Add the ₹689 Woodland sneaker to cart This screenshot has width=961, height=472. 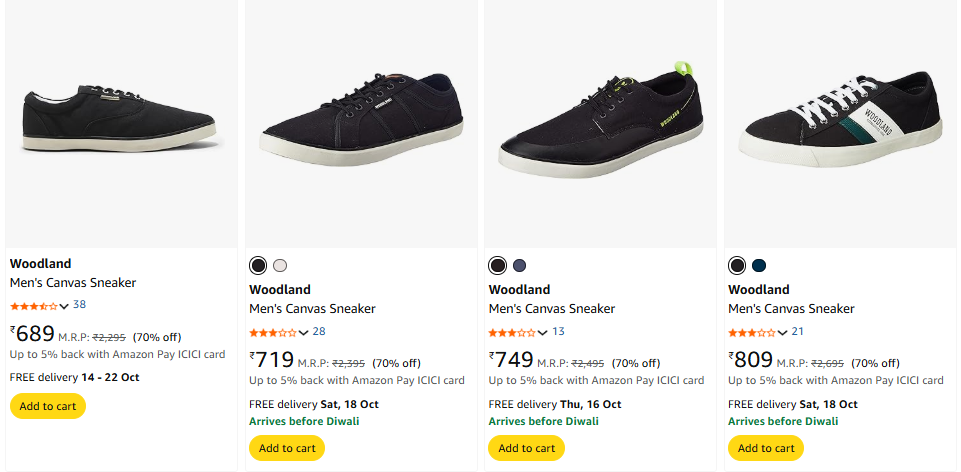click(47, 406)
